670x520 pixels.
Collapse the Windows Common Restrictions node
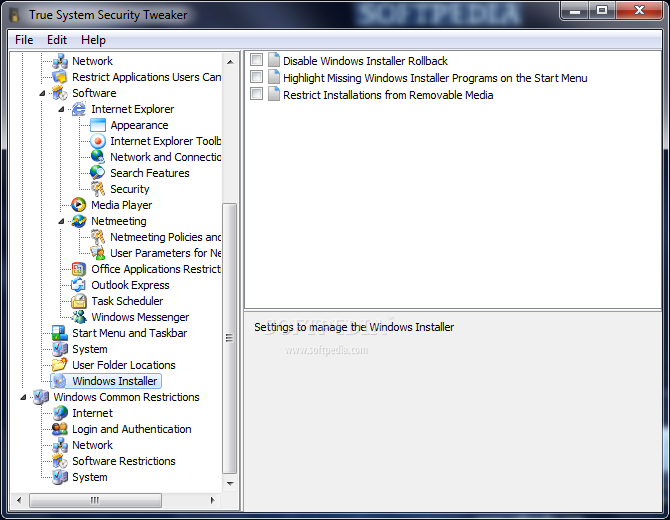point(24,397)
